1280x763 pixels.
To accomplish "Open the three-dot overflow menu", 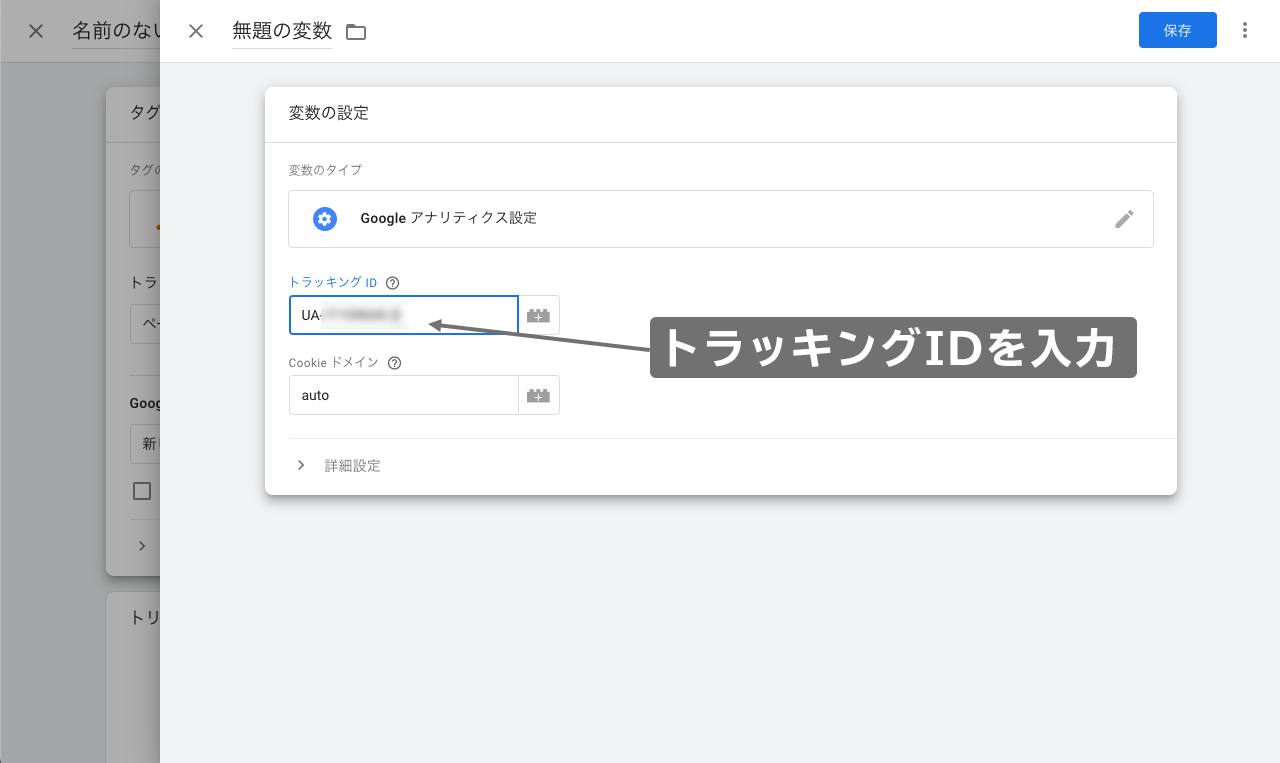I will pyautogui.click(x=1245, y=30).
